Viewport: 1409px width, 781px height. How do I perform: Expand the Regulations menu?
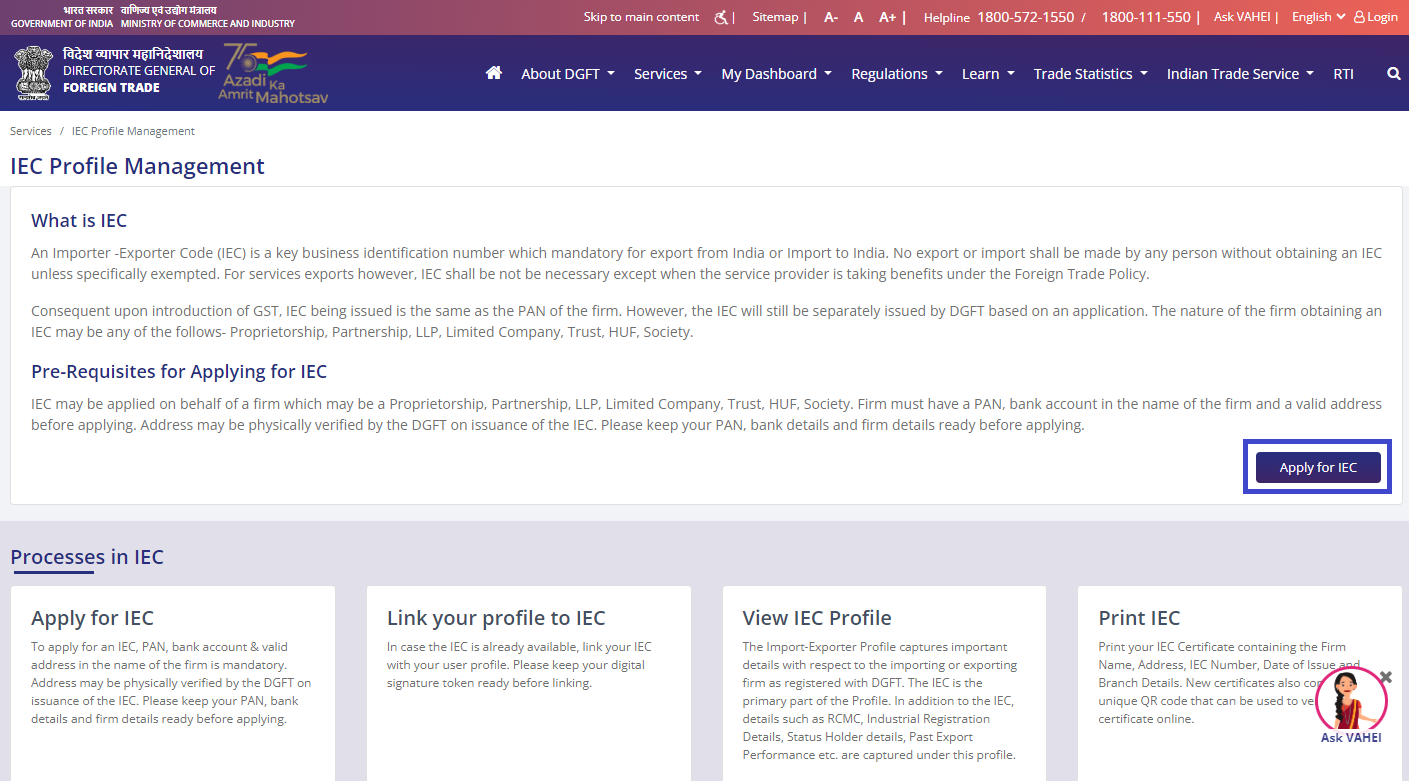pyautogui.click(x=897, y=74)
